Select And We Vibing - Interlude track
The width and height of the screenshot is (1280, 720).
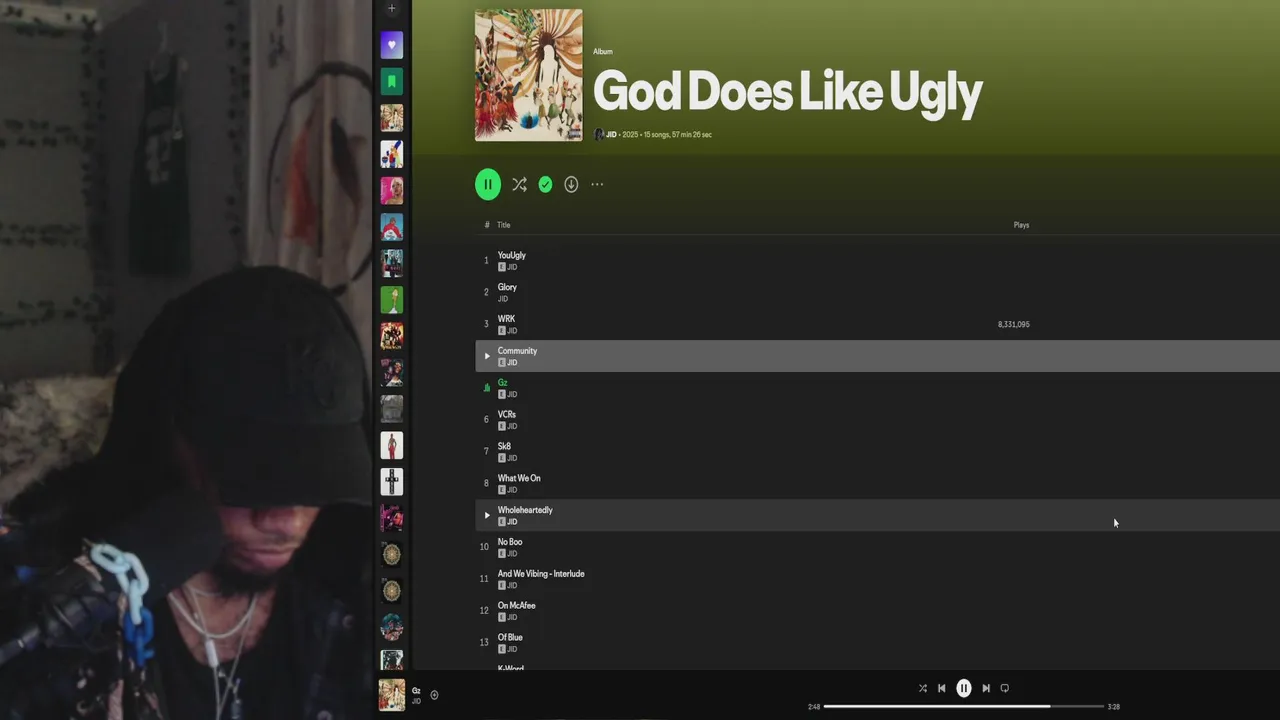[x=541, y=574]
